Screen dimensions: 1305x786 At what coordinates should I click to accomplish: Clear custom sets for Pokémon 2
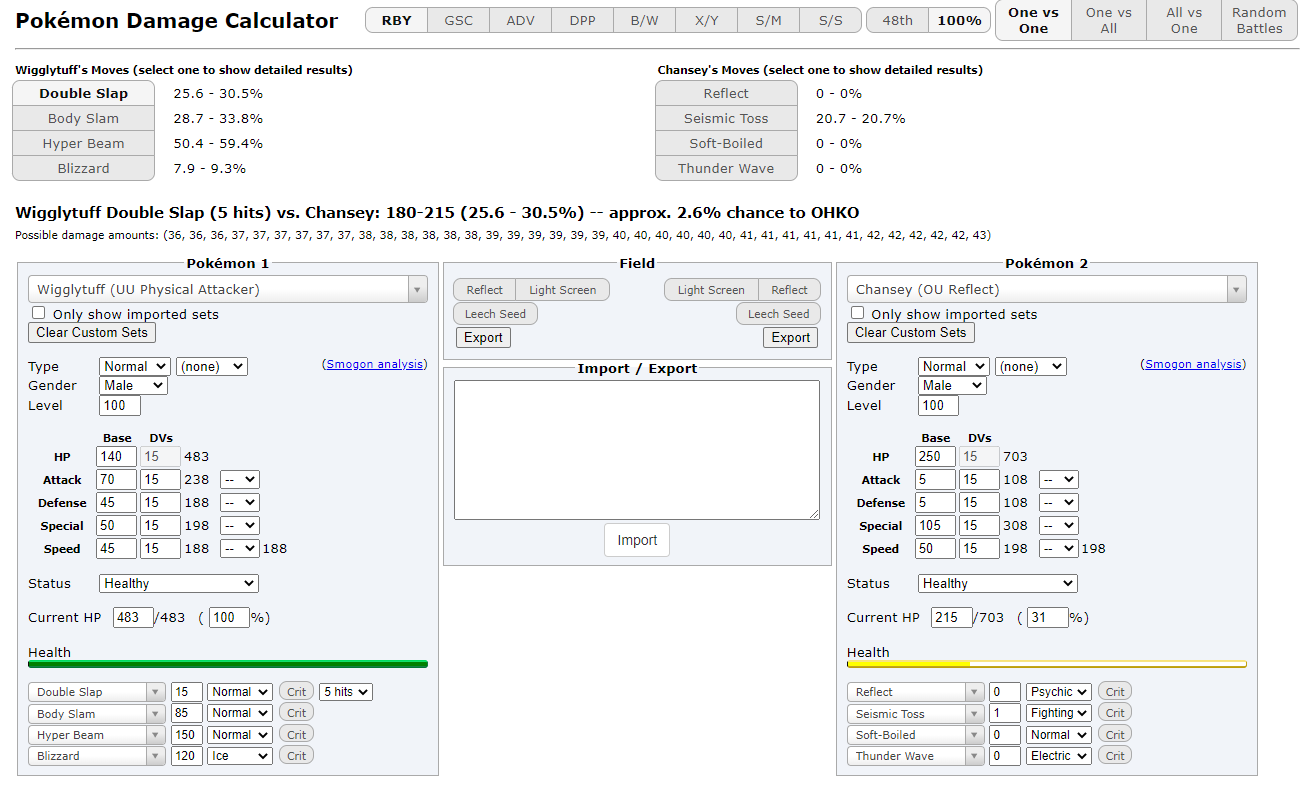tap(911, 333)
